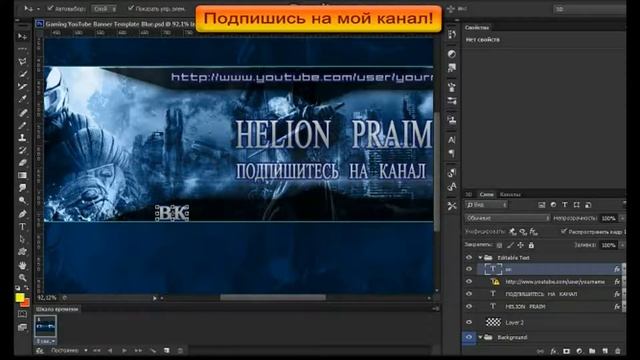Select the Eraser tool

tap(22, 163)
